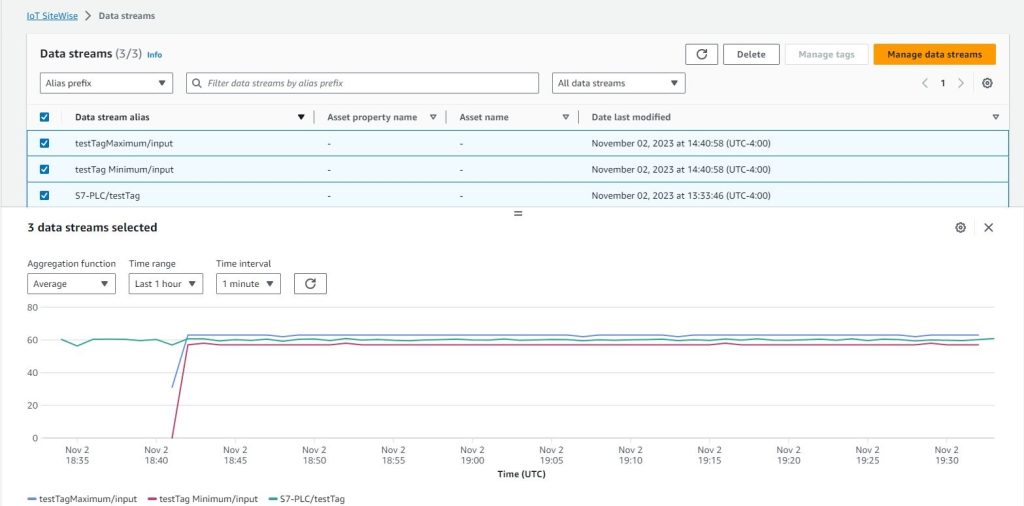Image resolution: width=1024 pixels, height=506 pixels.
Task: Click the Manage tags button
Action: (826, 54)
